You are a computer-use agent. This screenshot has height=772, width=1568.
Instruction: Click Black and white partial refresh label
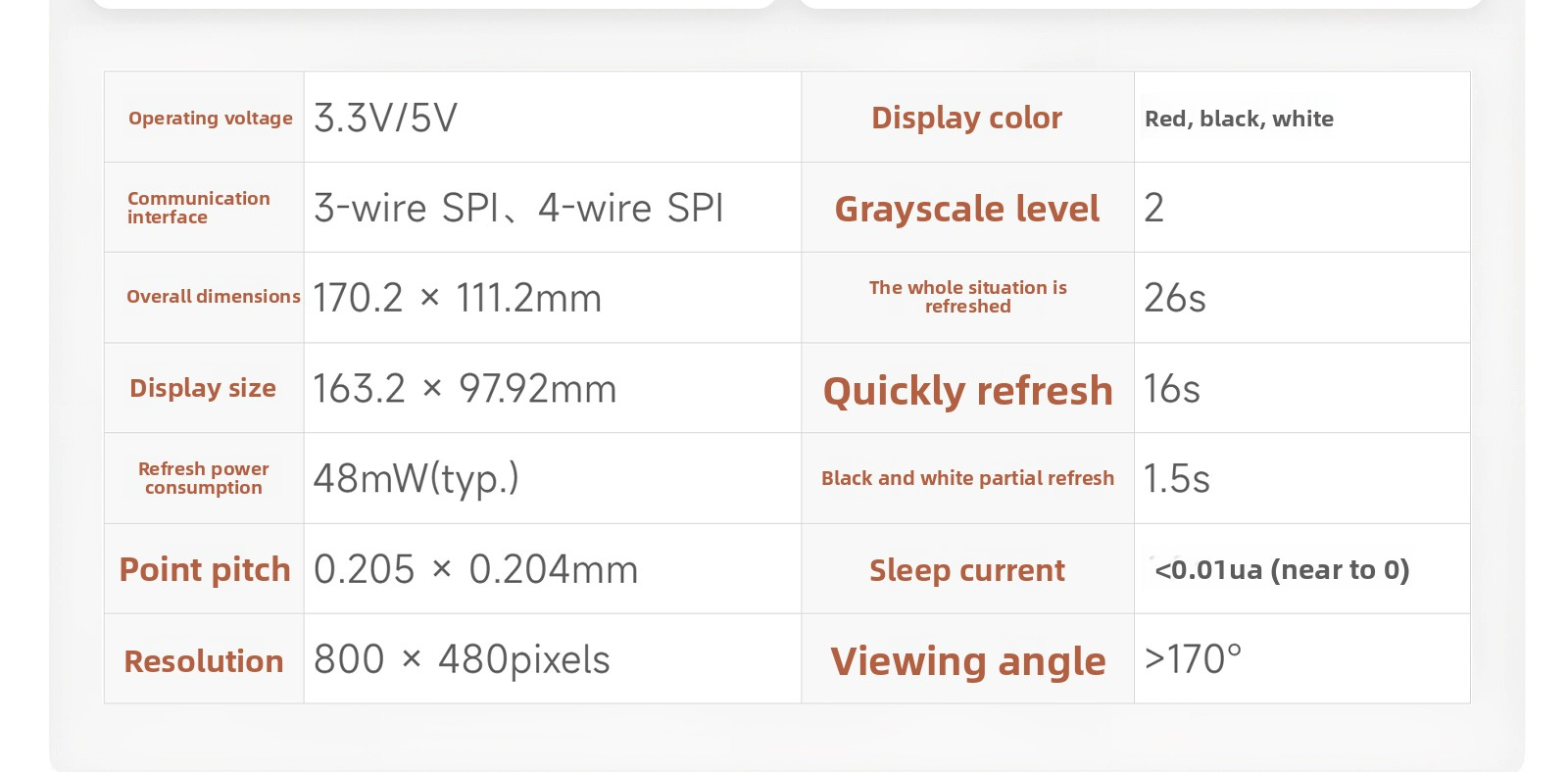968,478
